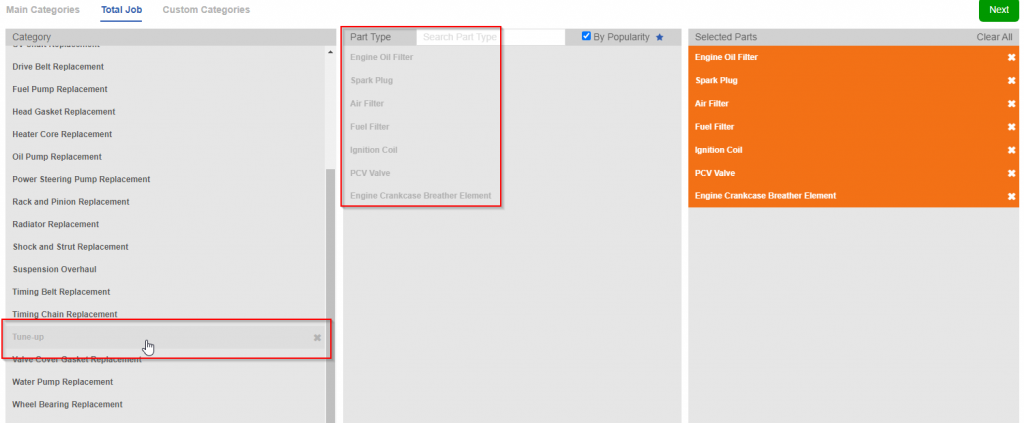Open the Custom Categories tab

(206, 10)
